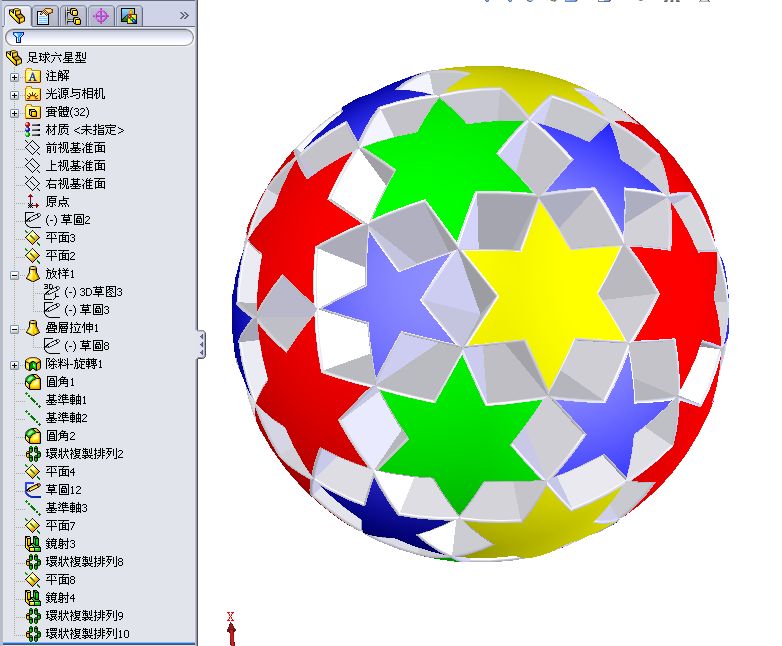Select the 基準軸1 axis icon
This screenshot has height=646, width=782.
32,400
